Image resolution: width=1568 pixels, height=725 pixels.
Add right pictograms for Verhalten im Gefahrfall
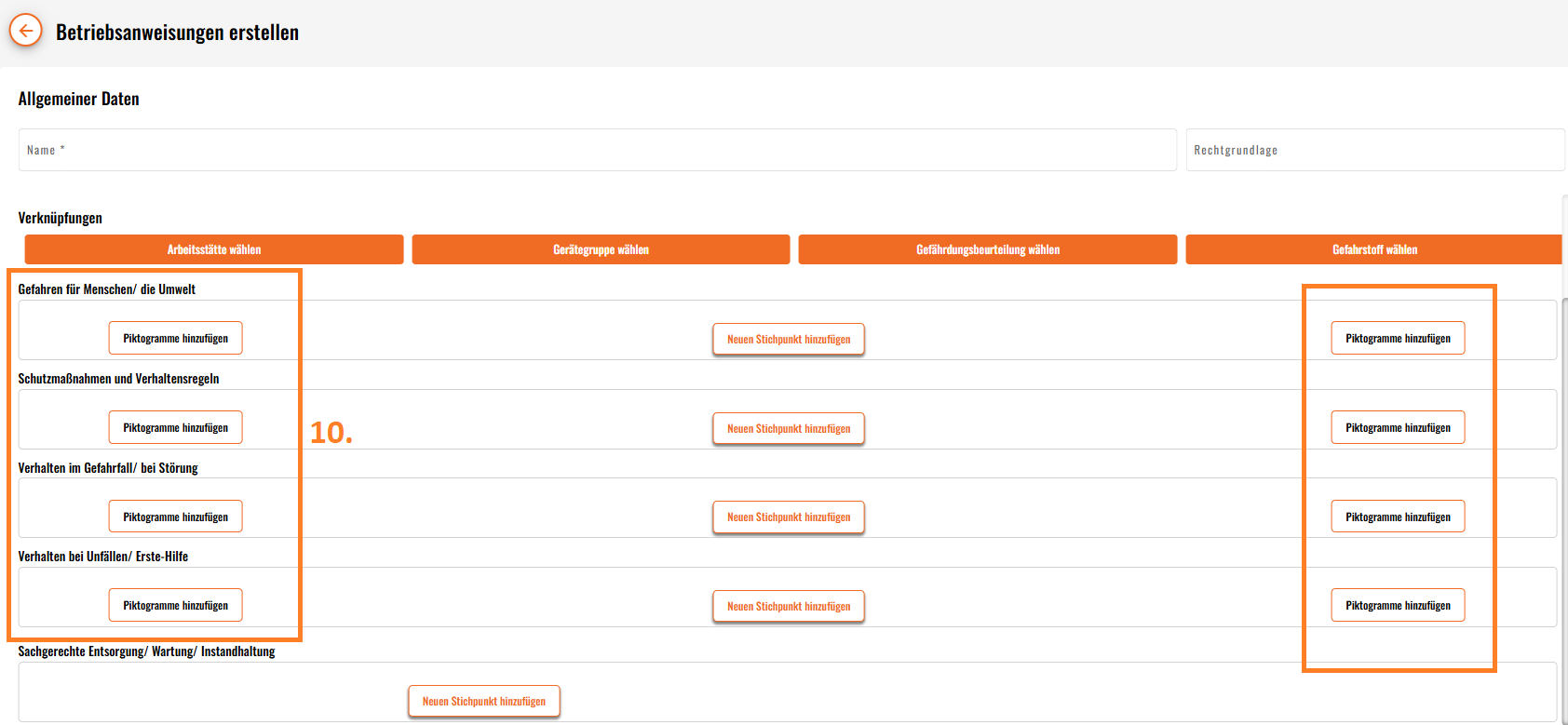click(1398, 517)
